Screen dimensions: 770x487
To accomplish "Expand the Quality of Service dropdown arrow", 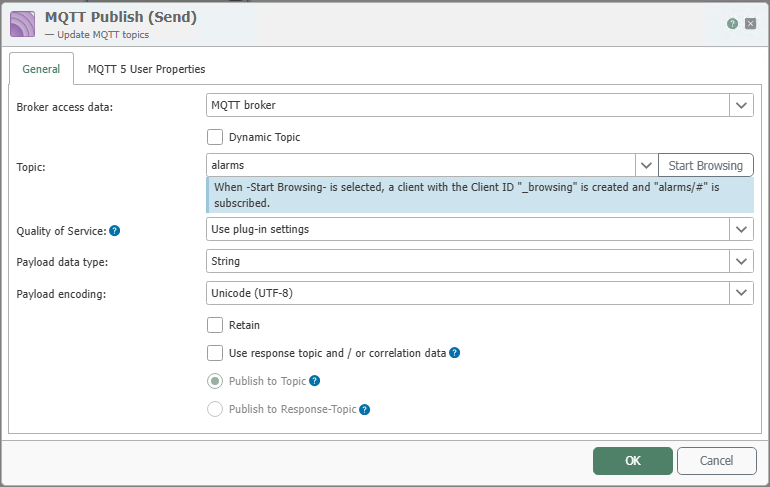I will [742, 229].
